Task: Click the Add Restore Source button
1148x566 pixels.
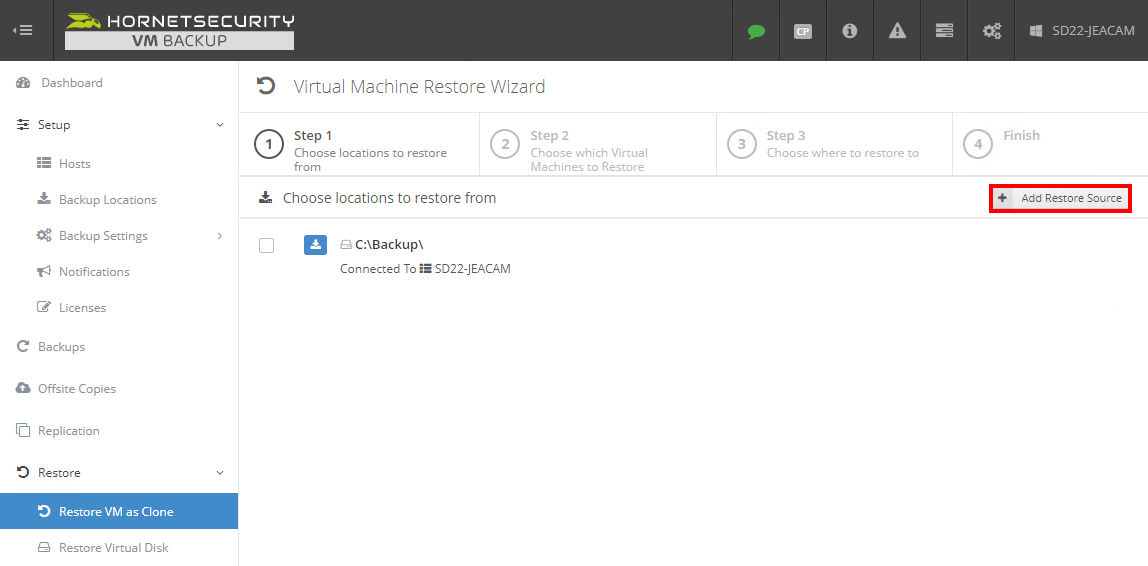Action: tap(1060, 198)
